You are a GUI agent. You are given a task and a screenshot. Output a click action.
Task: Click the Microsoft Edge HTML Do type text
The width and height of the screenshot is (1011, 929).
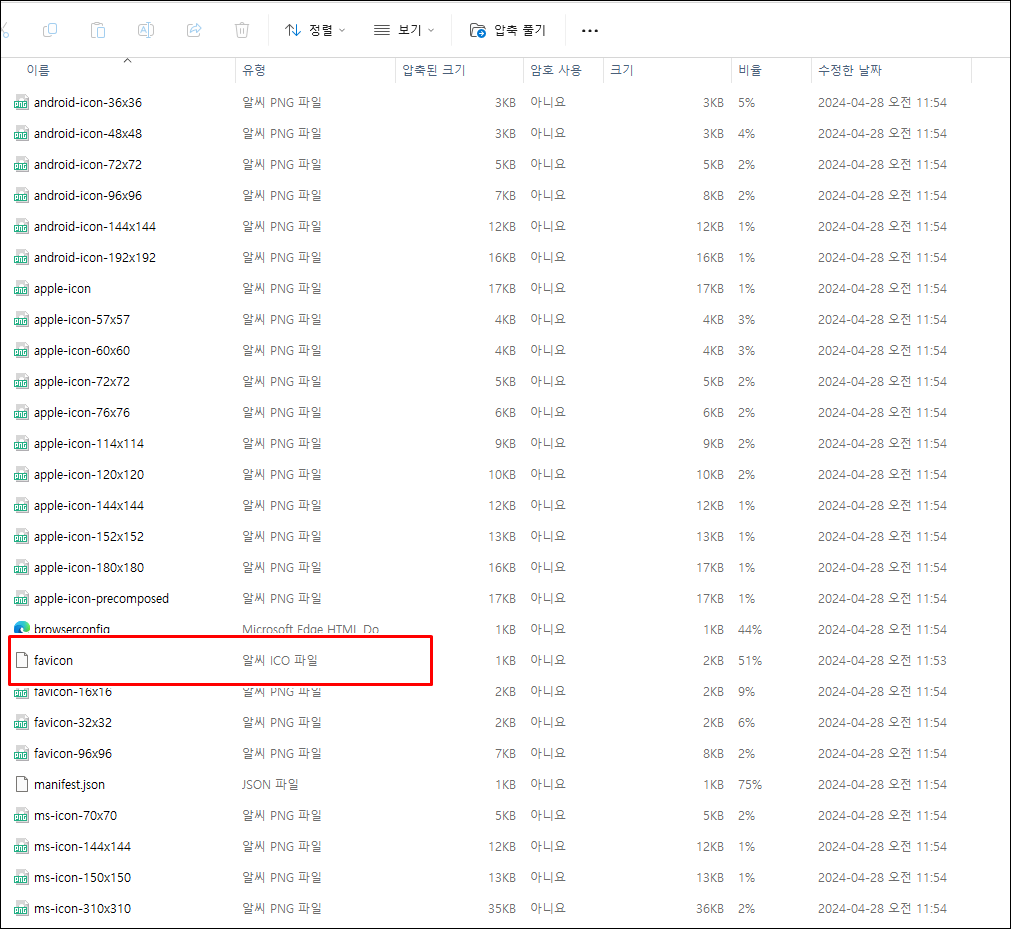(311, 629)
